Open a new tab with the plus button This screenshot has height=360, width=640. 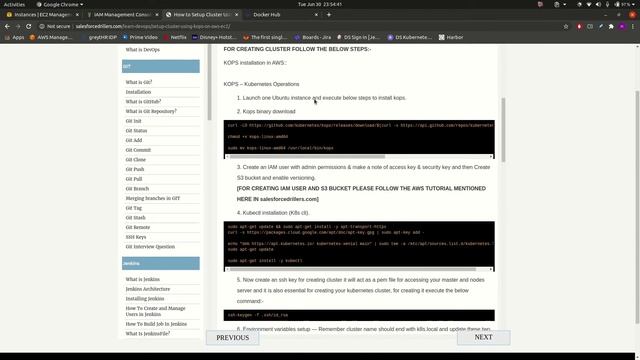(x=329, y=14)
